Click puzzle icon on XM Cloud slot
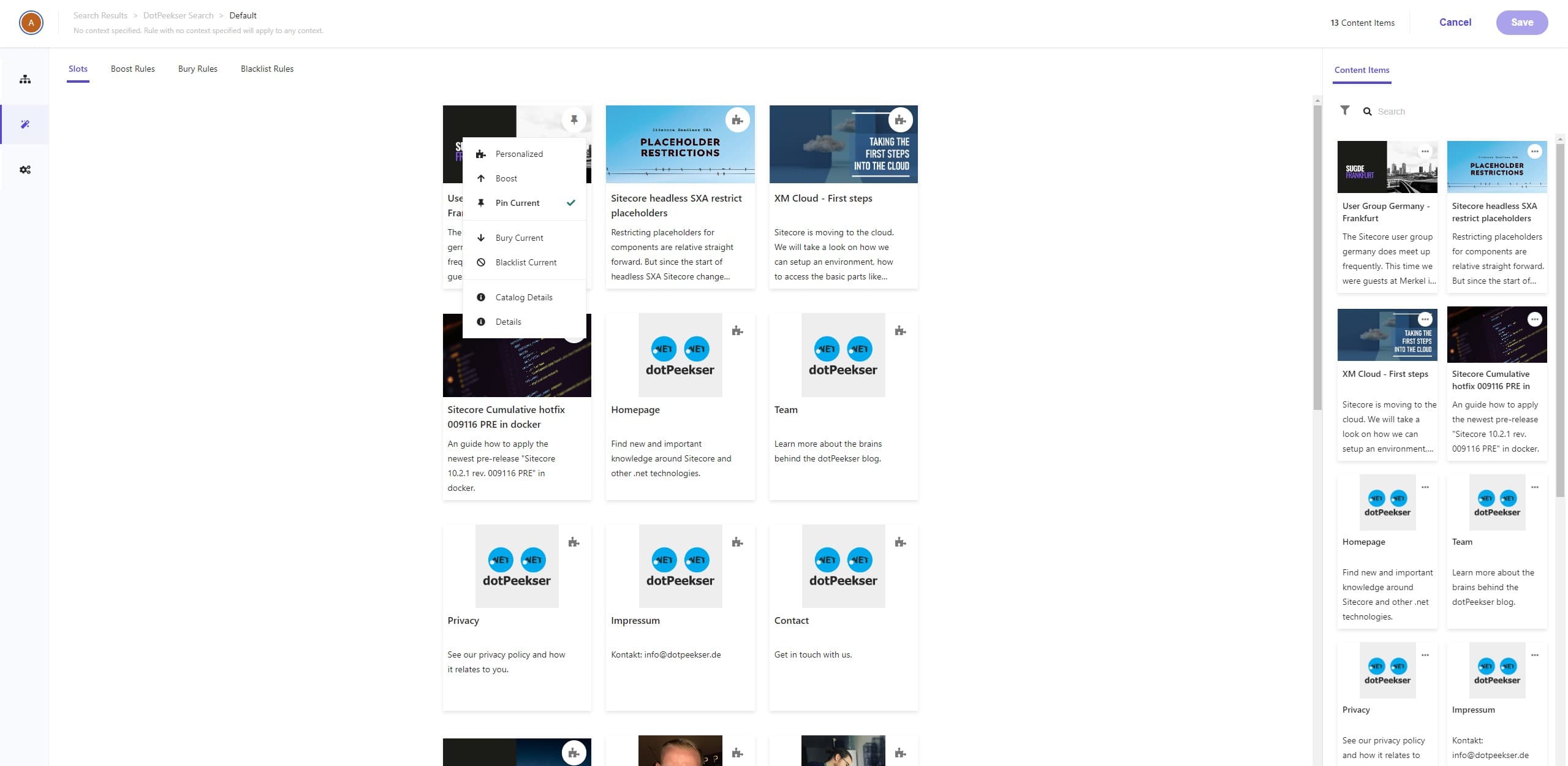This screenshot has width=1568, height=766. pyautogui.click(x=901, y=120)
